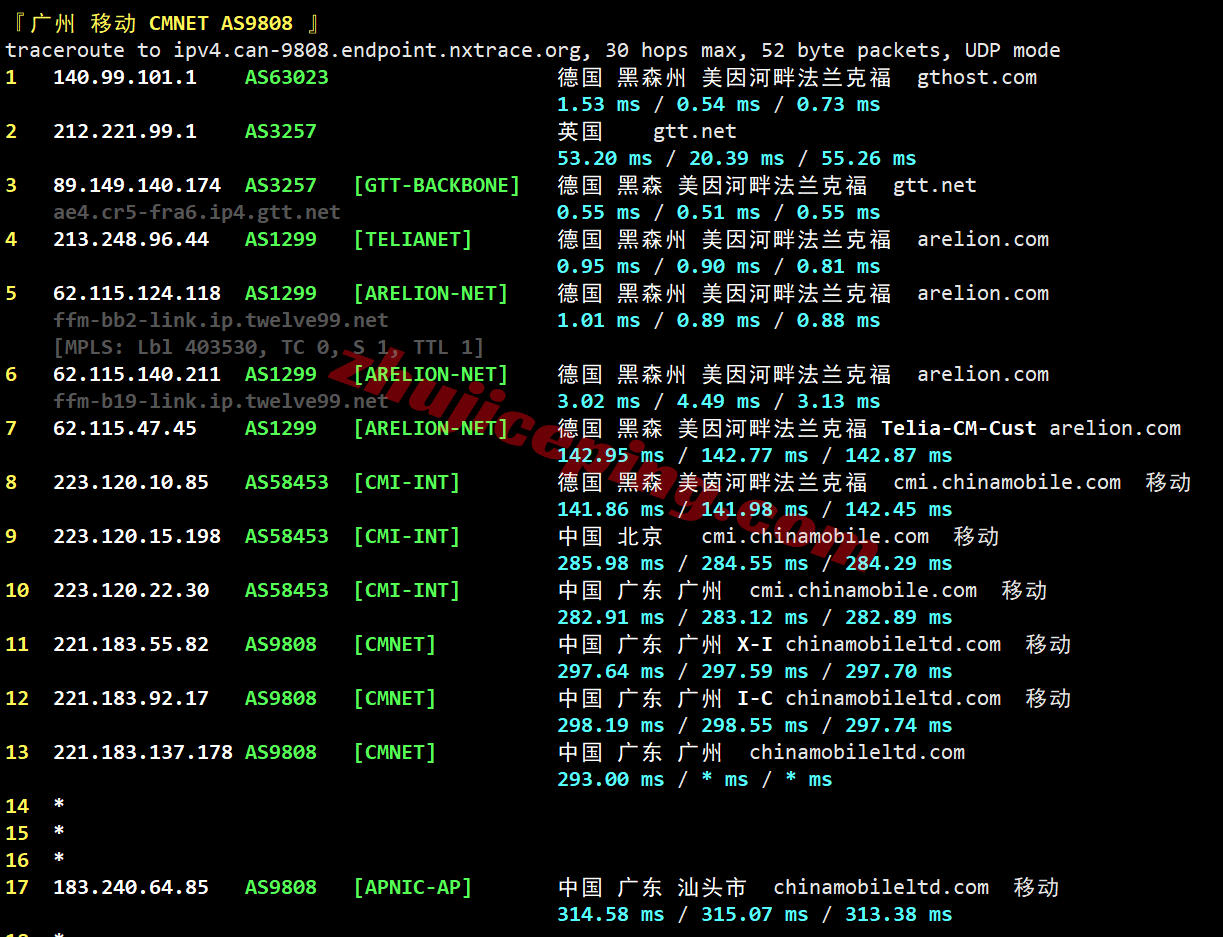Select IP 89.149.140.174
This screenshot has height=937, width=1223.
pyautogui.click(x=137, y=185)
